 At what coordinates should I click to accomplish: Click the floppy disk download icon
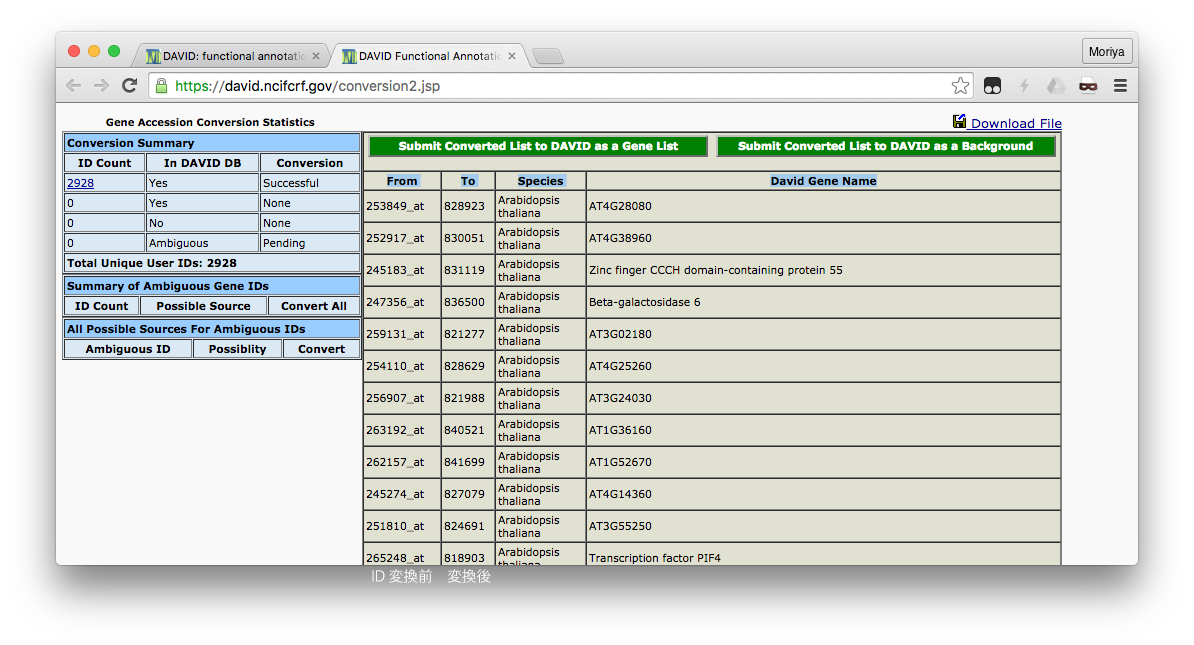(x=959, y=122)
